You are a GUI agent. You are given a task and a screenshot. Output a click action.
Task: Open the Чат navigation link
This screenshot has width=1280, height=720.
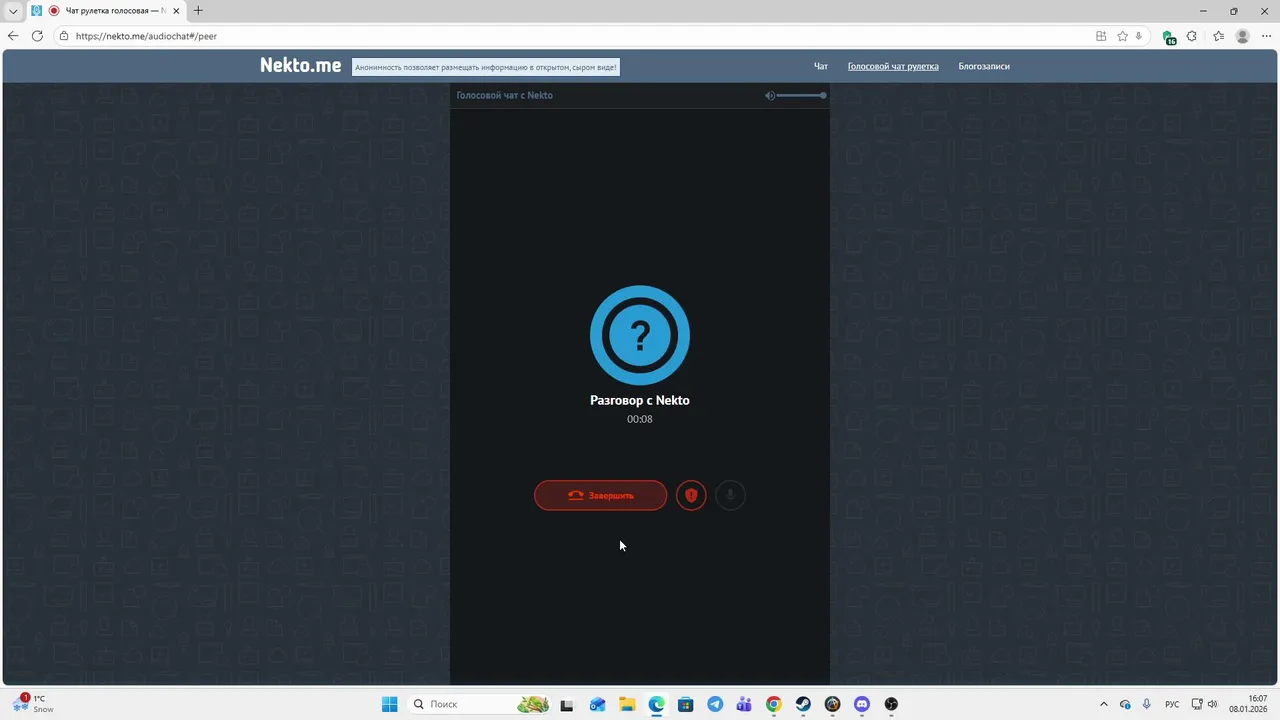pyautogui.click(x=821, y=66)
